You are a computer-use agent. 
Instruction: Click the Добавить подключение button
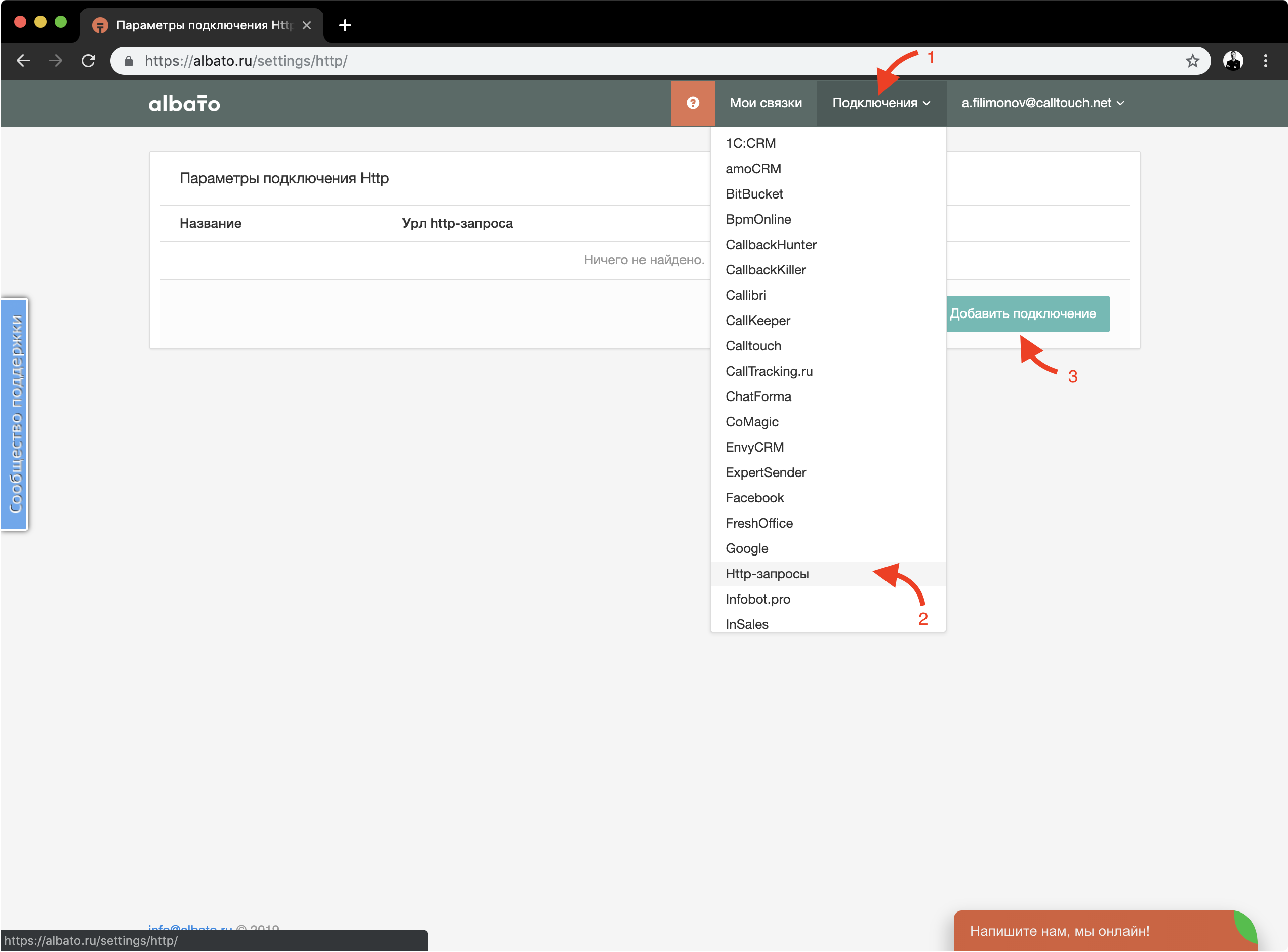[x=1028, y=314]
